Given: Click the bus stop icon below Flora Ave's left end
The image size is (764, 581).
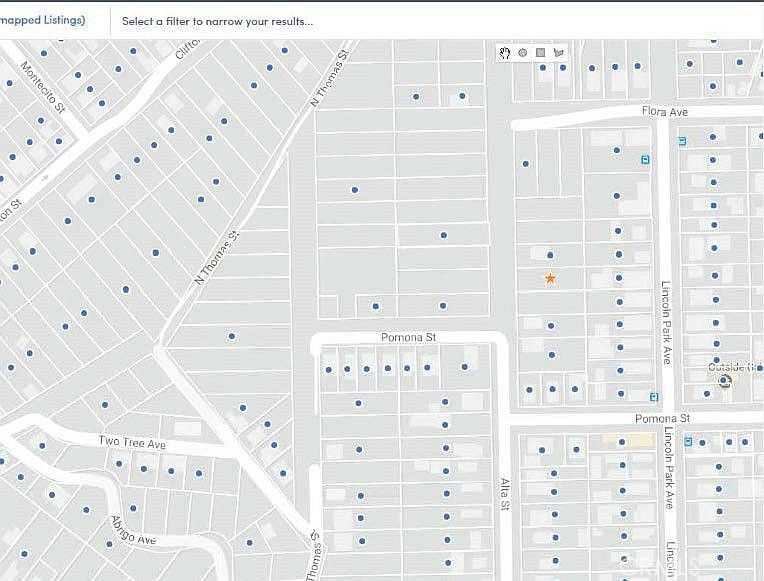Looking at the screenshot, I should click(646, 159).
